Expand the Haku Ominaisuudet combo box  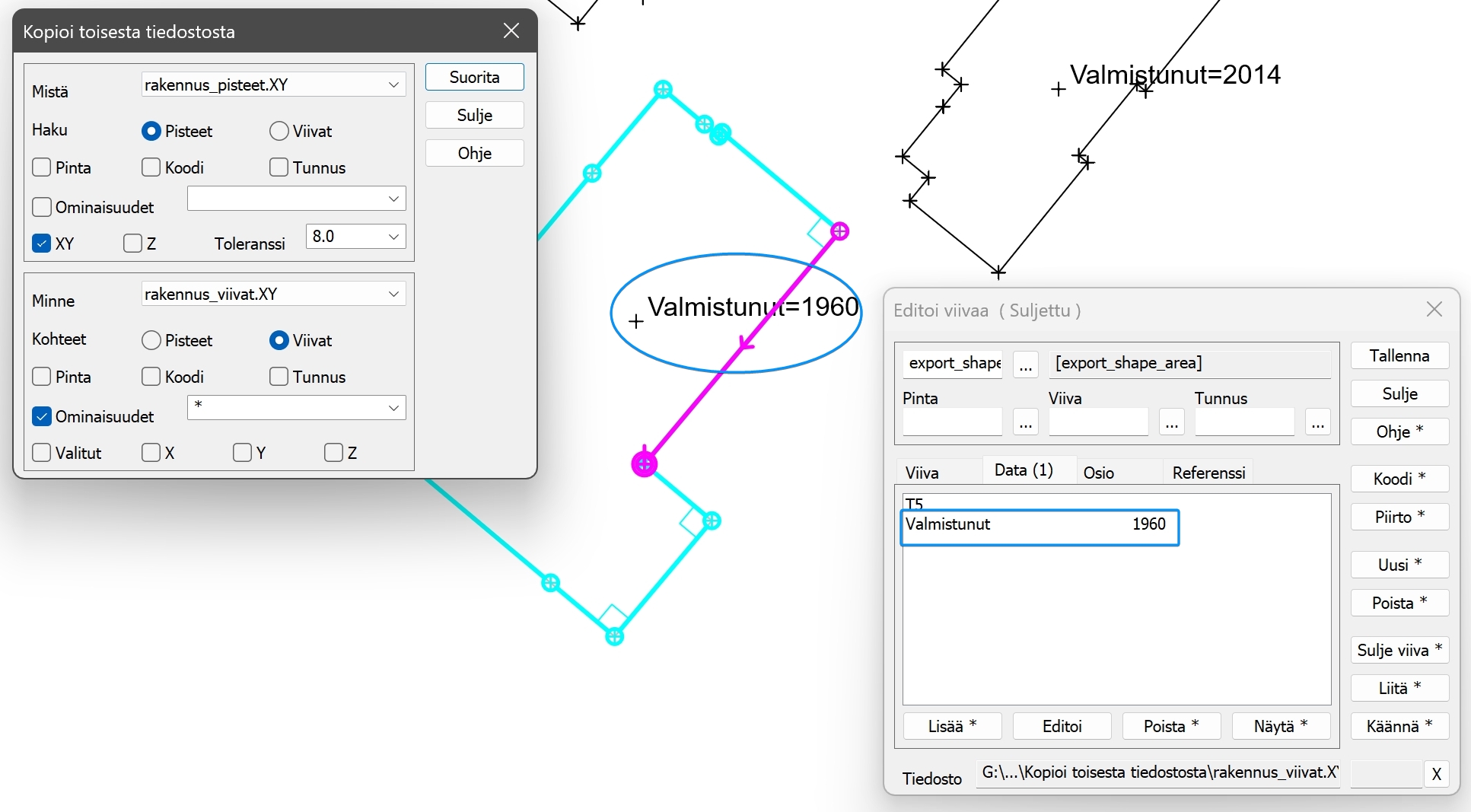tap(393, 199)
